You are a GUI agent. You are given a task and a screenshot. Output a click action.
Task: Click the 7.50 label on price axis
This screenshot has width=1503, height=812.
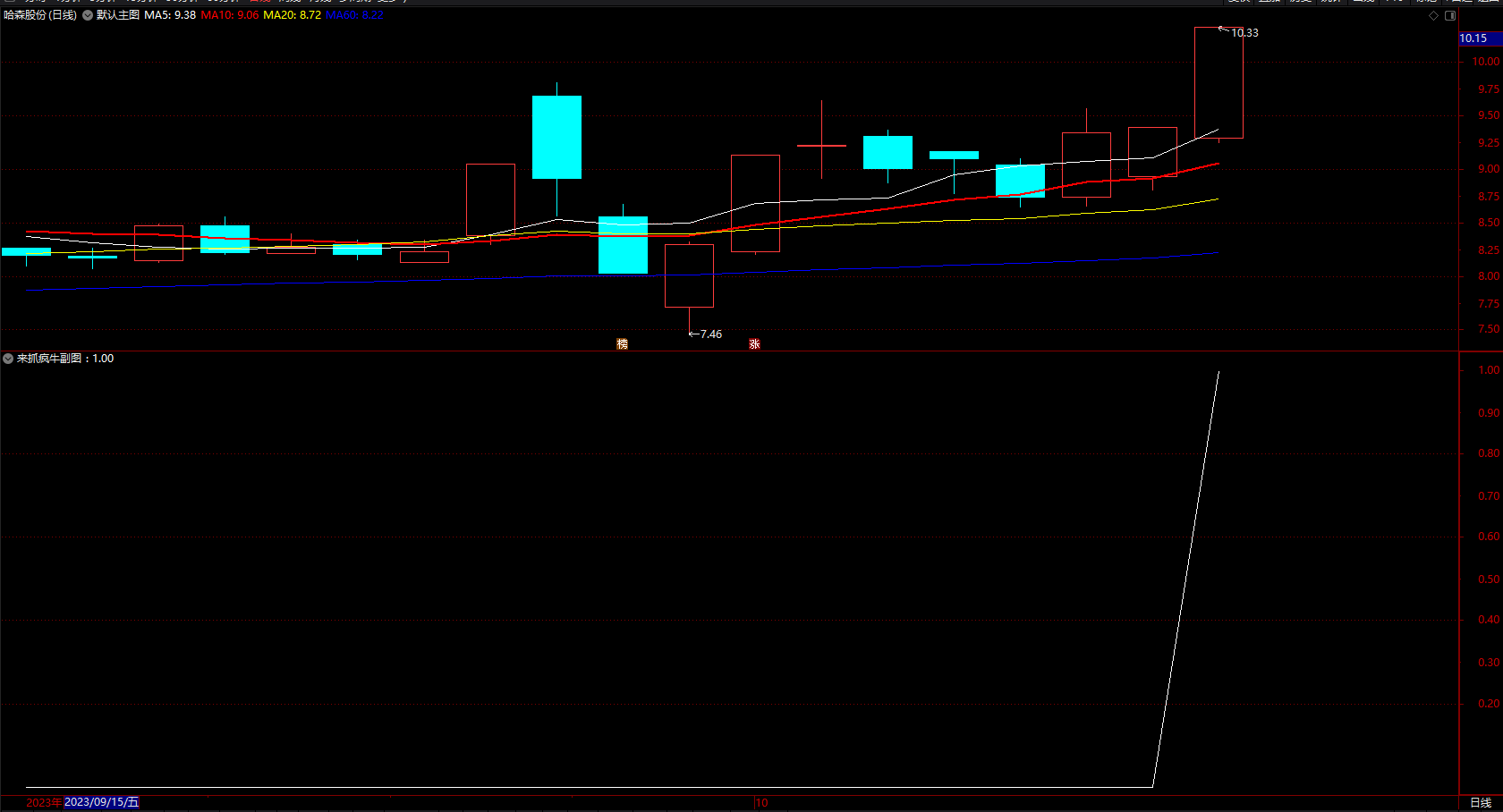pos(1489,329)
